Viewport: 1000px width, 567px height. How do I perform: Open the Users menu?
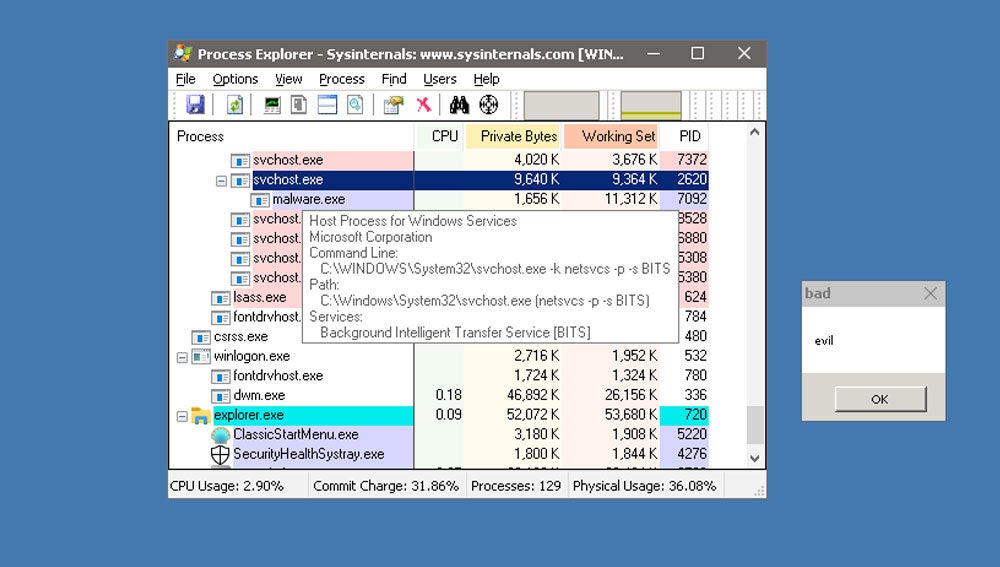(x=440, y=79)
